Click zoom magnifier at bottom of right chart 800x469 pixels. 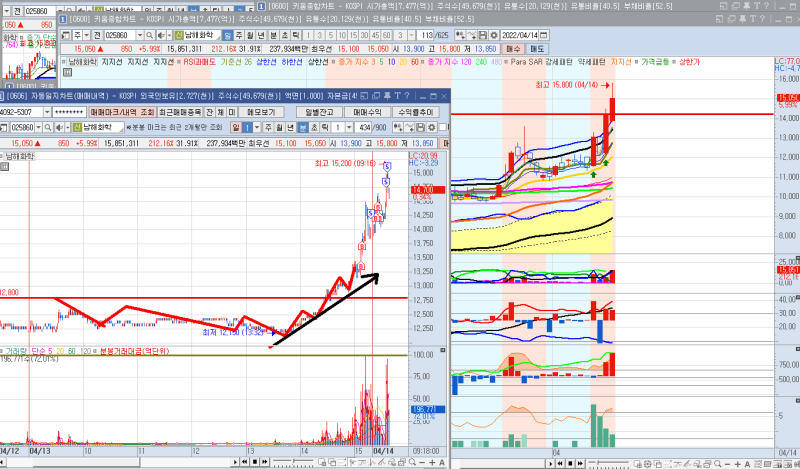pyautogui.click(x=717, y=464)
